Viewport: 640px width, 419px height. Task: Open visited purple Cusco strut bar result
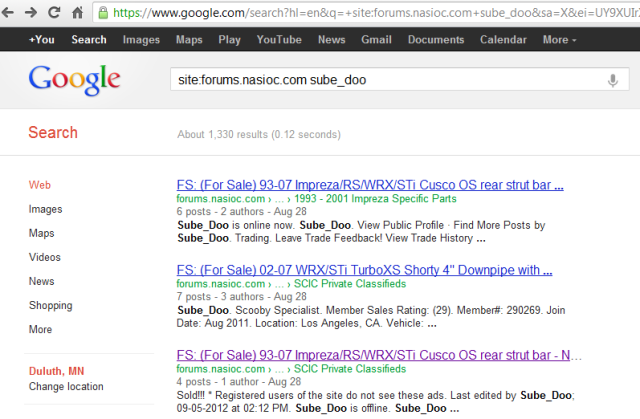click(x=373, y=355)
